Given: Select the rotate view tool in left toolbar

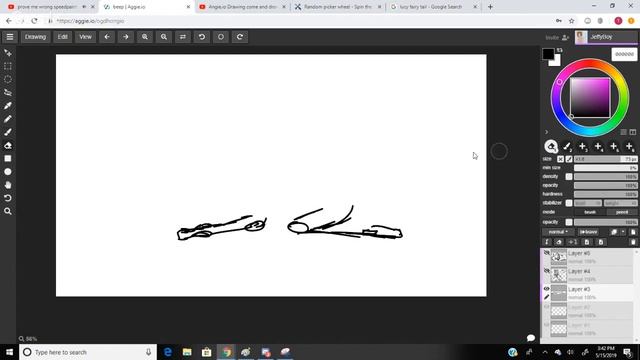Looking at the screenshot, I should [8, 198].
